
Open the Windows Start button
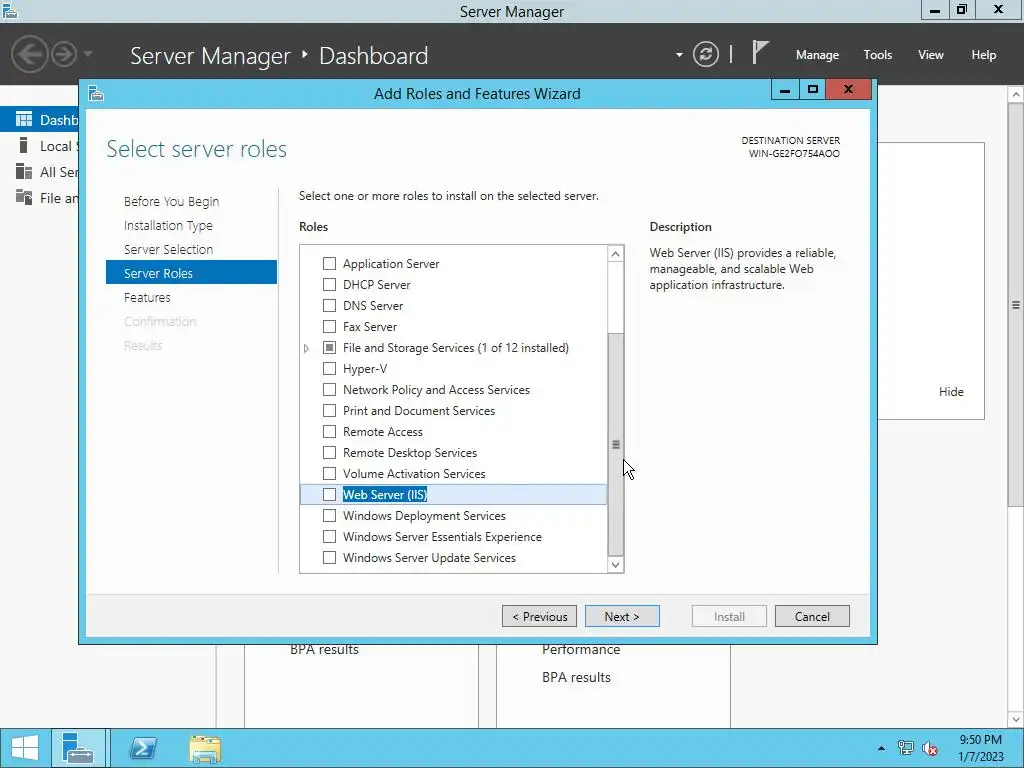[25, 748]
